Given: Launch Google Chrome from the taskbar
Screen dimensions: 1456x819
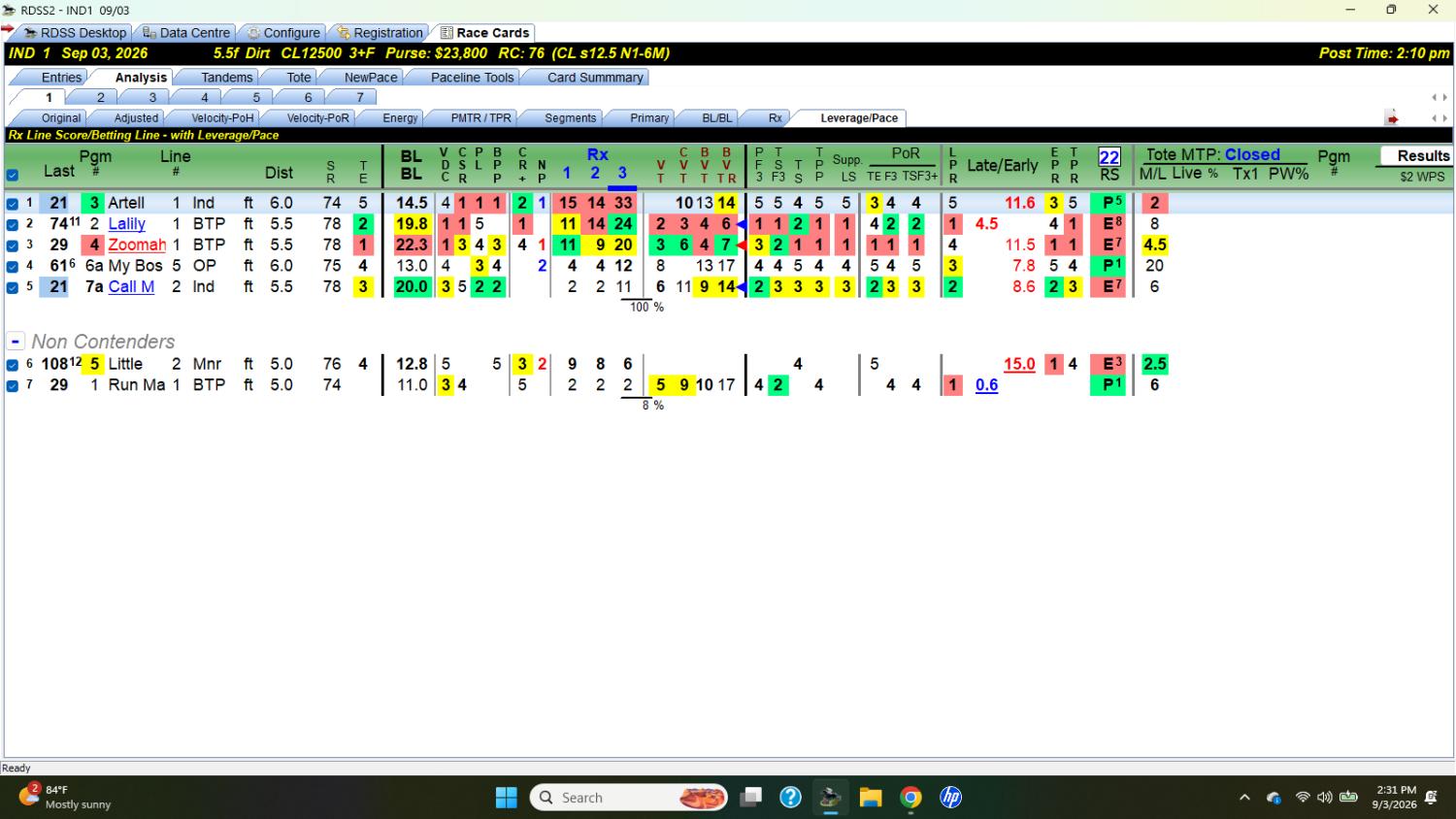Looking at the screenshot, I should [x=910, y=798].
